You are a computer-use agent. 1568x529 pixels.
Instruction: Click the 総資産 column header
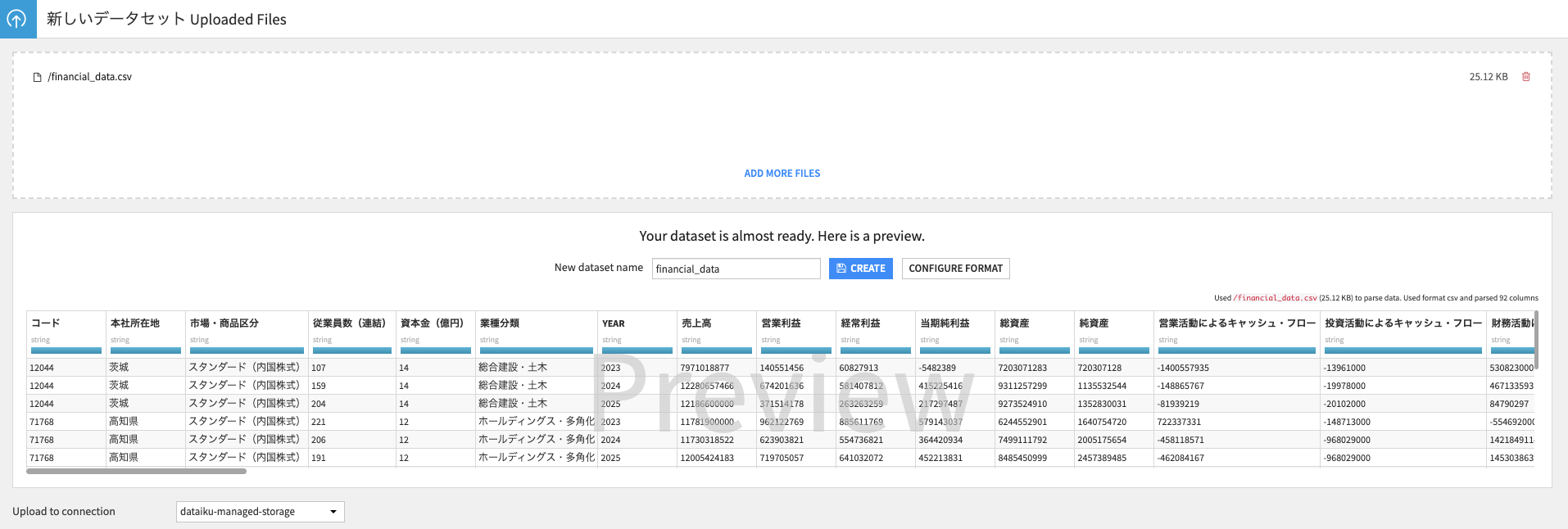click(x=1014, y=323)
